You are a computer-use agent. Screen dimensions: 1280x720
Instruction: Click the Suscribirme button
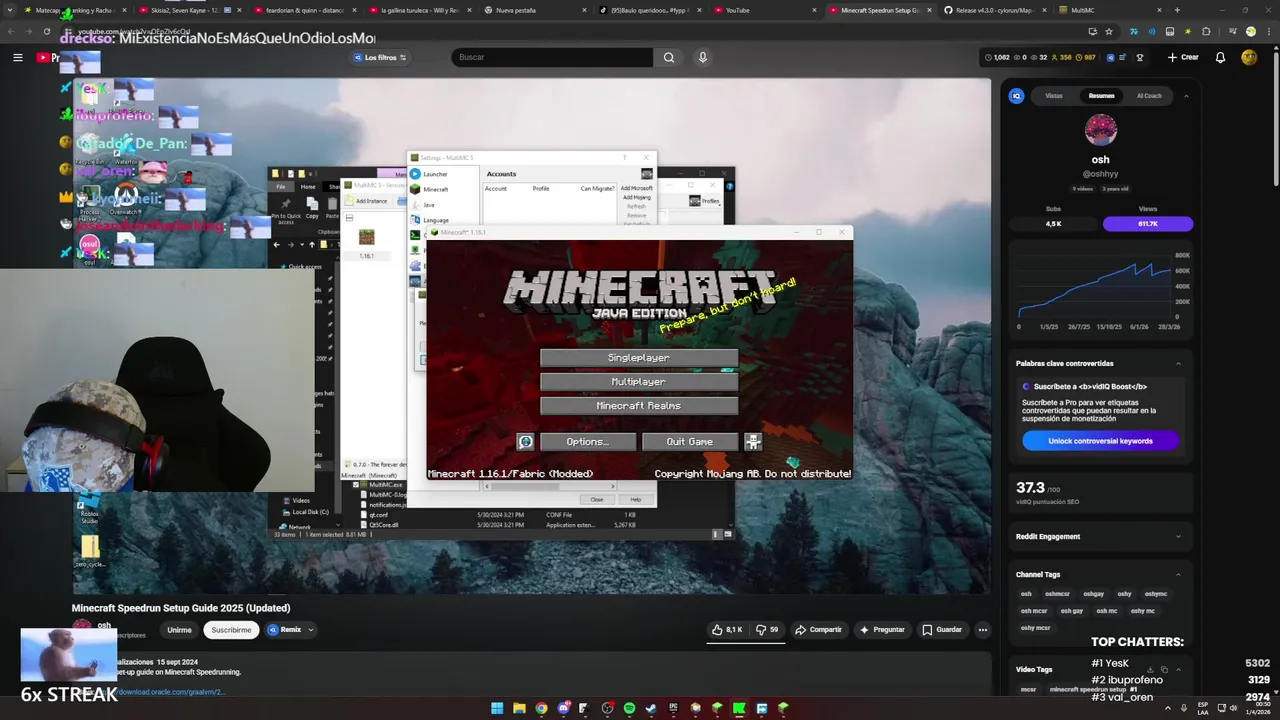tap(231, 630)
